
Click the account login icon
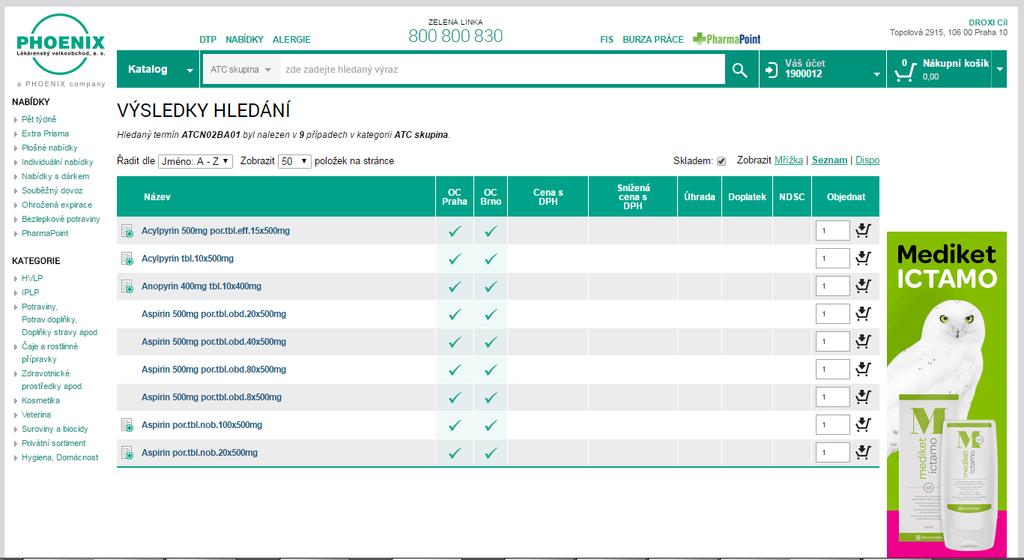click(771, 69)
